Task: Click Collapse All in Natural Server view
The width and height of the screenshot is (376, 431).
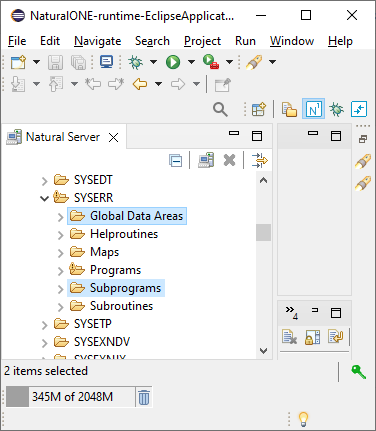Action: (x=176, y=160)
